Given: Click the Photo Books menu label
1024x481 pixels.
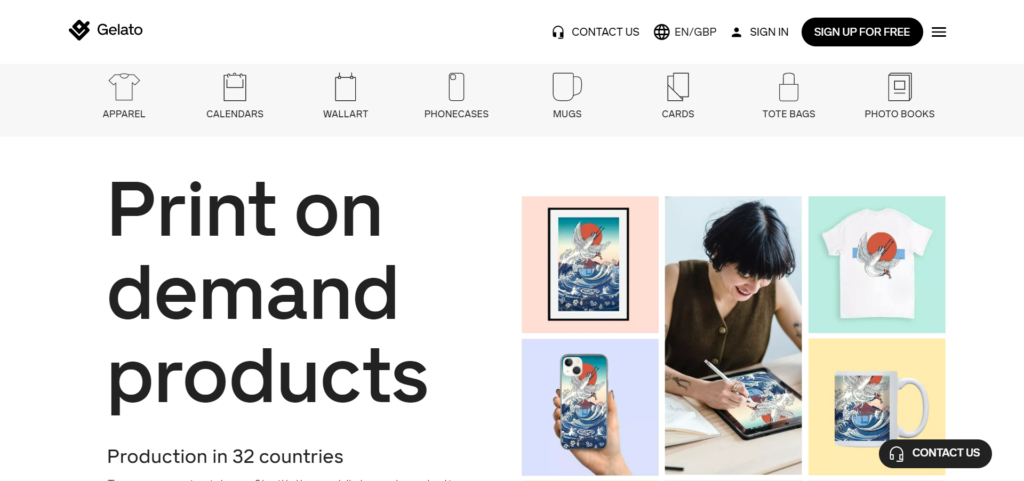Looking at the screenshot, I should pos(899,114).
